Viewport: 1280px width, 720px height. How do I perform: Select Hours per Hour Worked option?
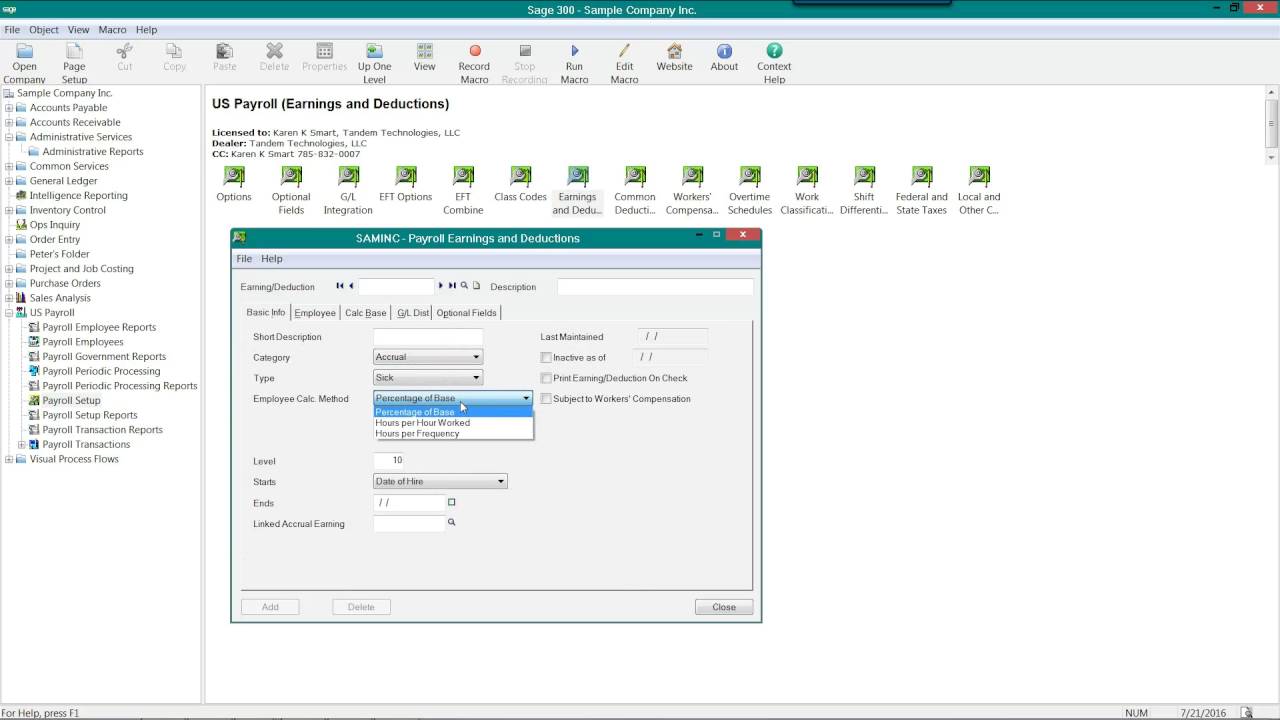[x=453, y=423]
